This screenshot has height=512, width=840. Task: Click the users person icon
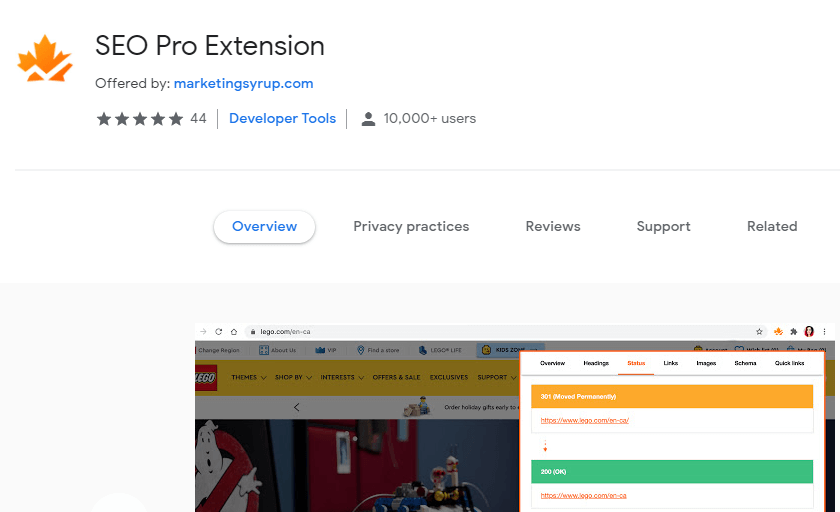pyautogui.click(x=368, y=119)
